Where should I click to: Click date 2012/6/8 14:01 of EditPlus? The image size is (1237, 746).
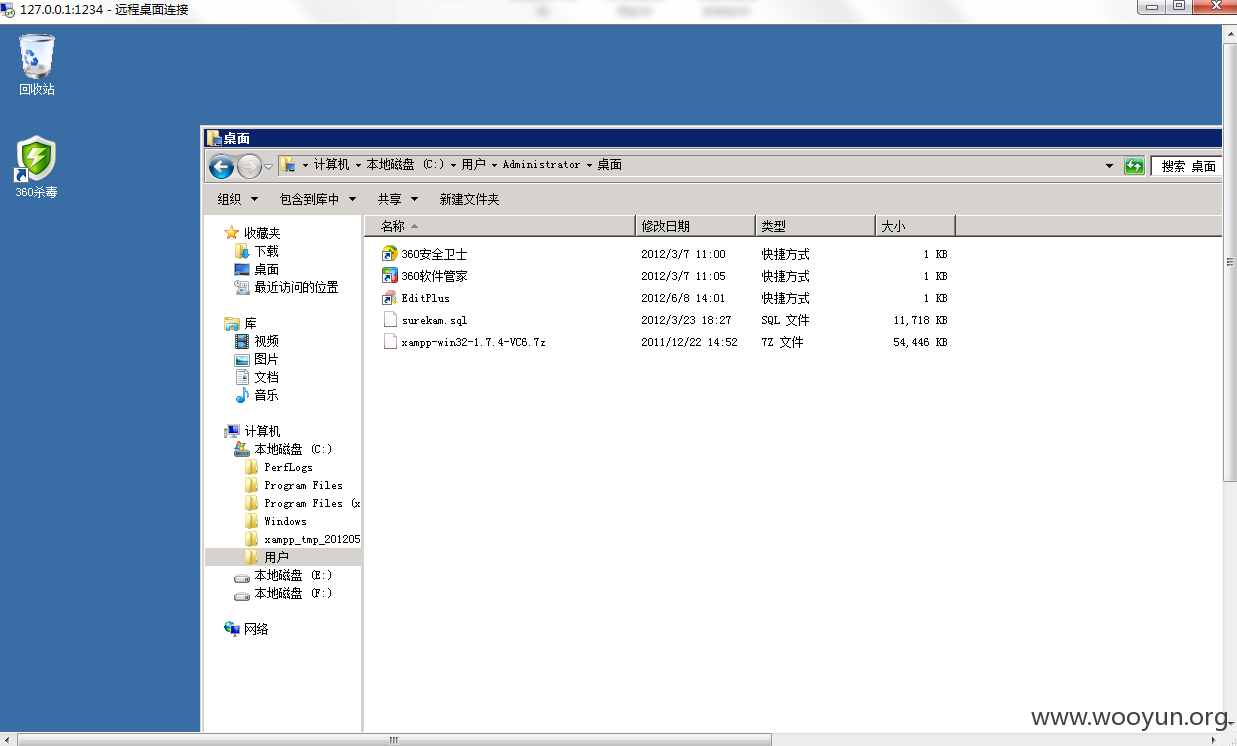click(x=683, y=298)
